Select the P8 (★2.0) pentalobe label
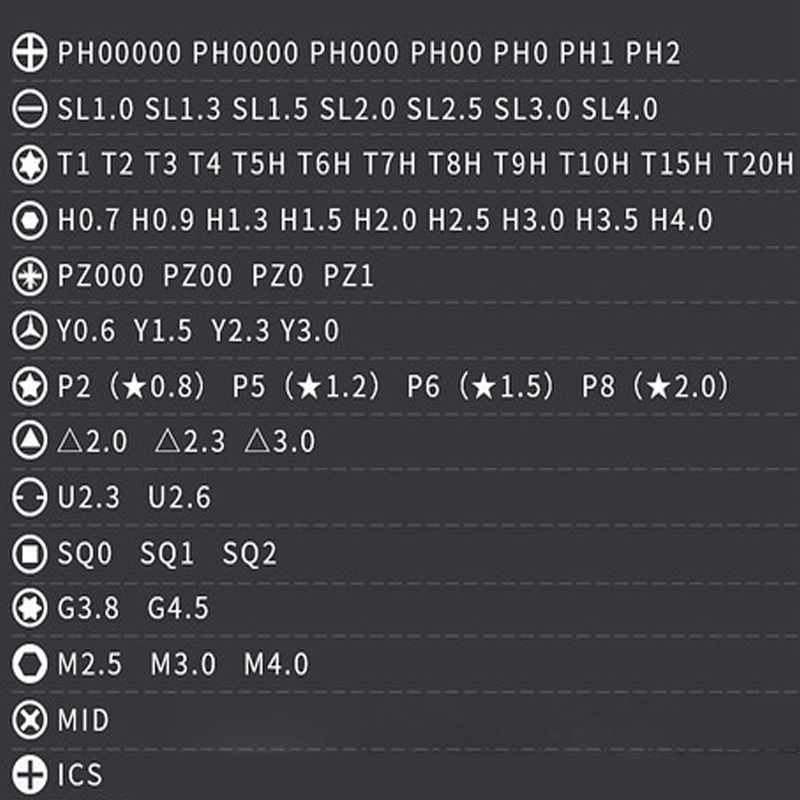 click(x=655, y=386)
